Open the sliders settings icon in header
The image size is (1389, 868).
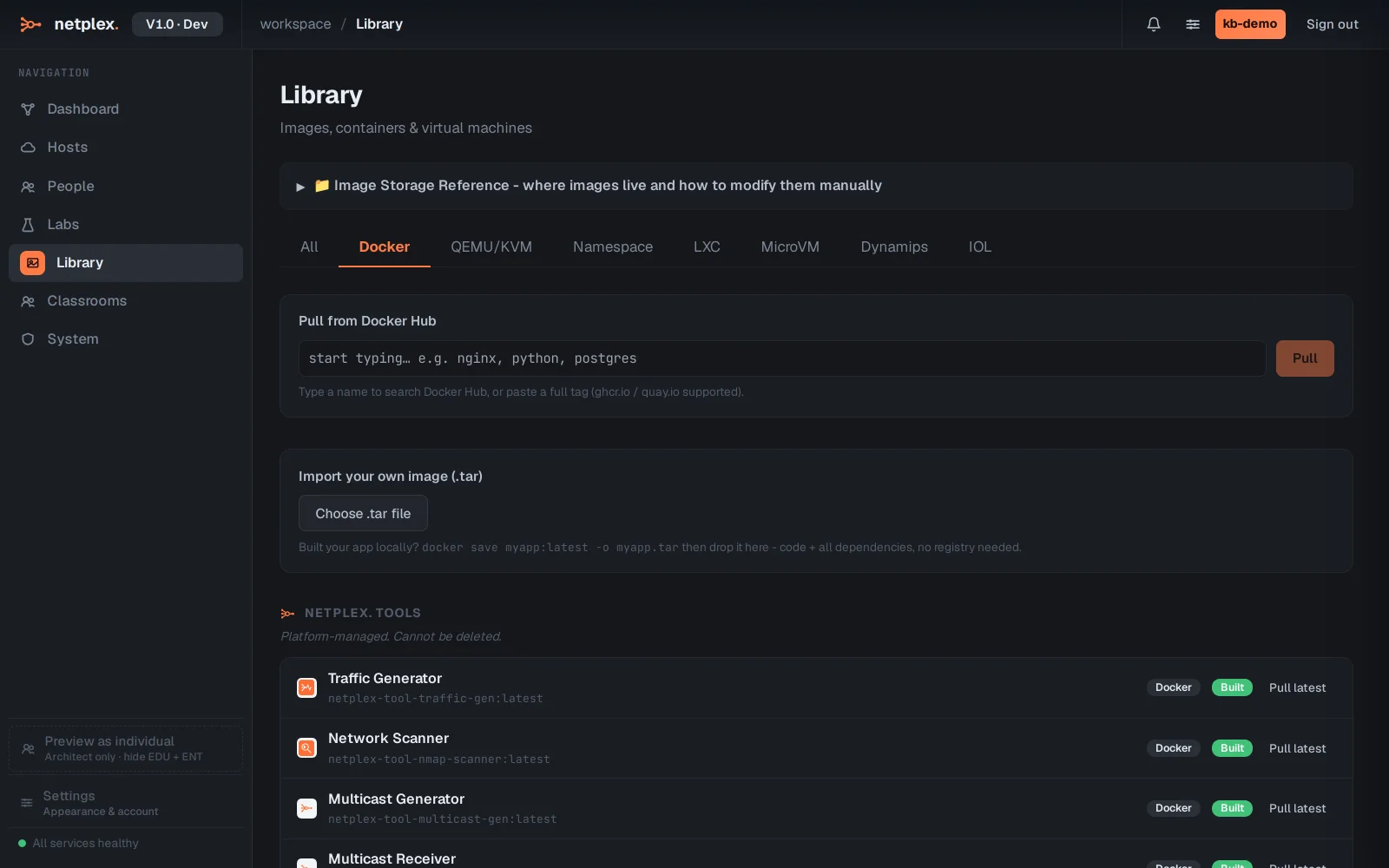1193,24
